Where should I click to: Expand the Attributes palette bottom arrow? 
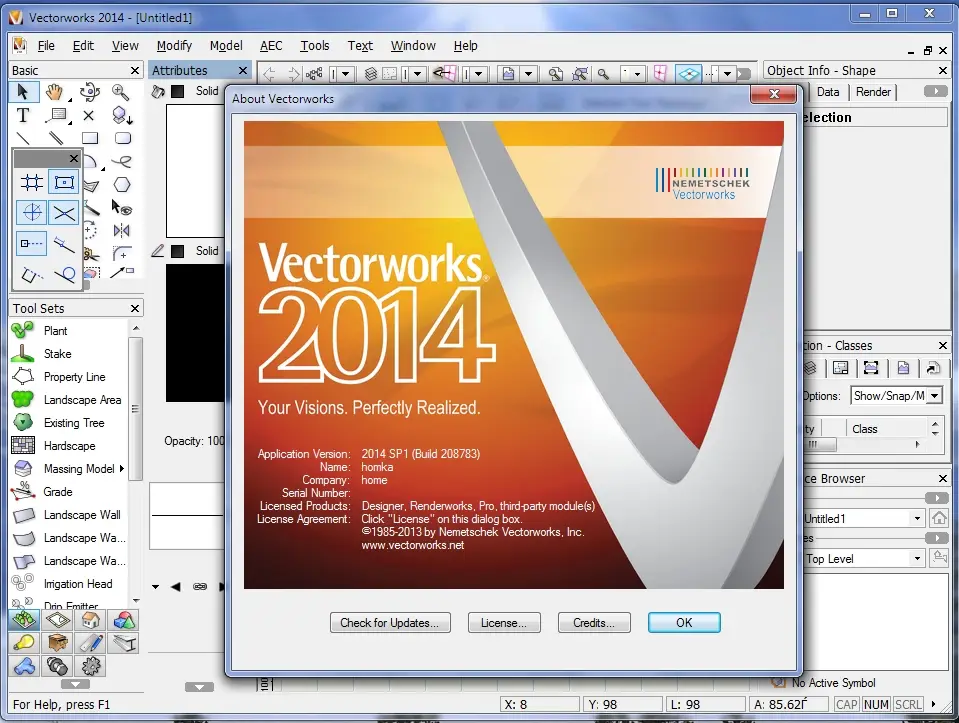click(199, 687)
